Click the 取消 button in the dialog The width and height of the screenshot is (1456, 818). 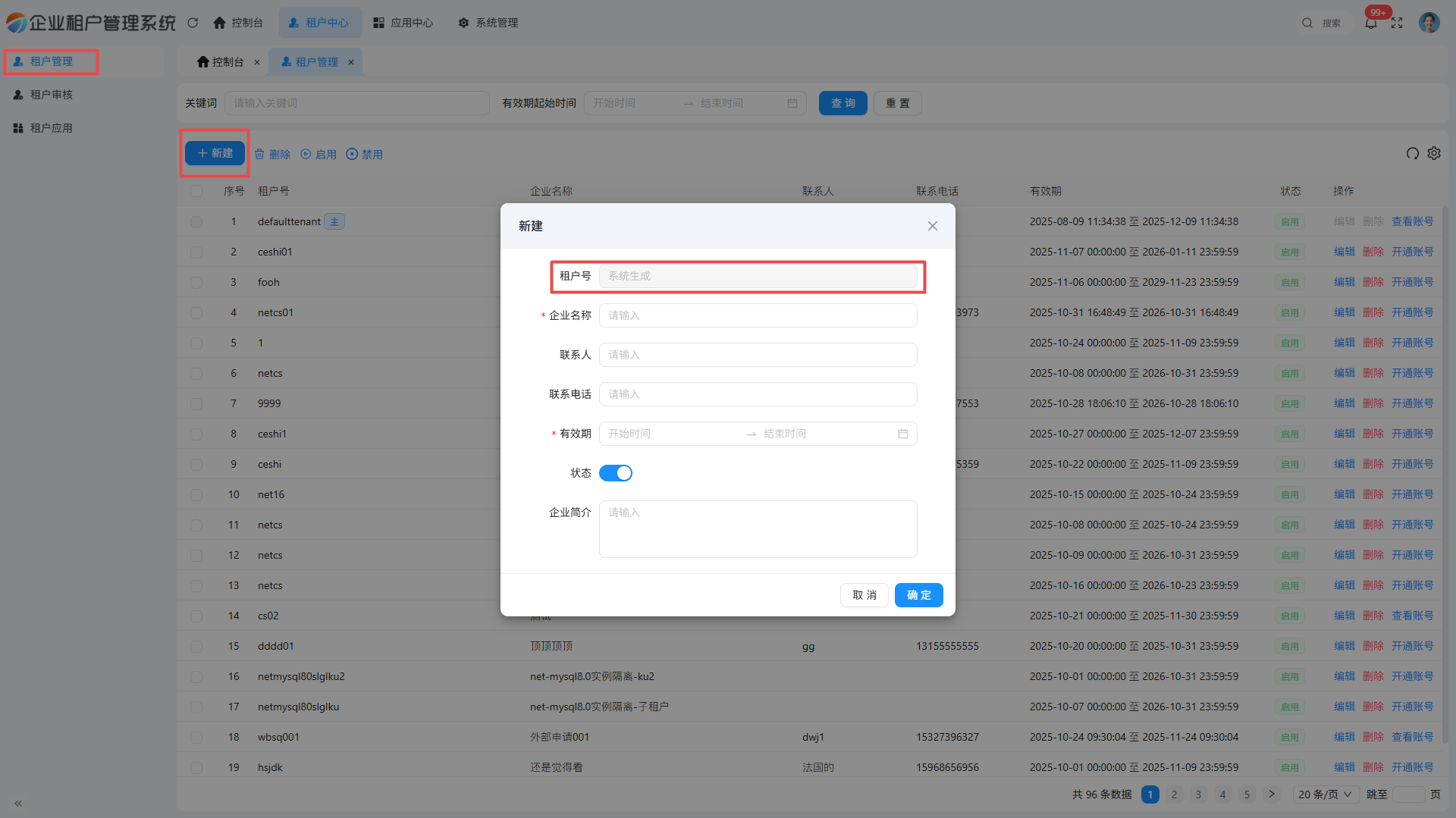pyautogui.click(x=864, y=595)
